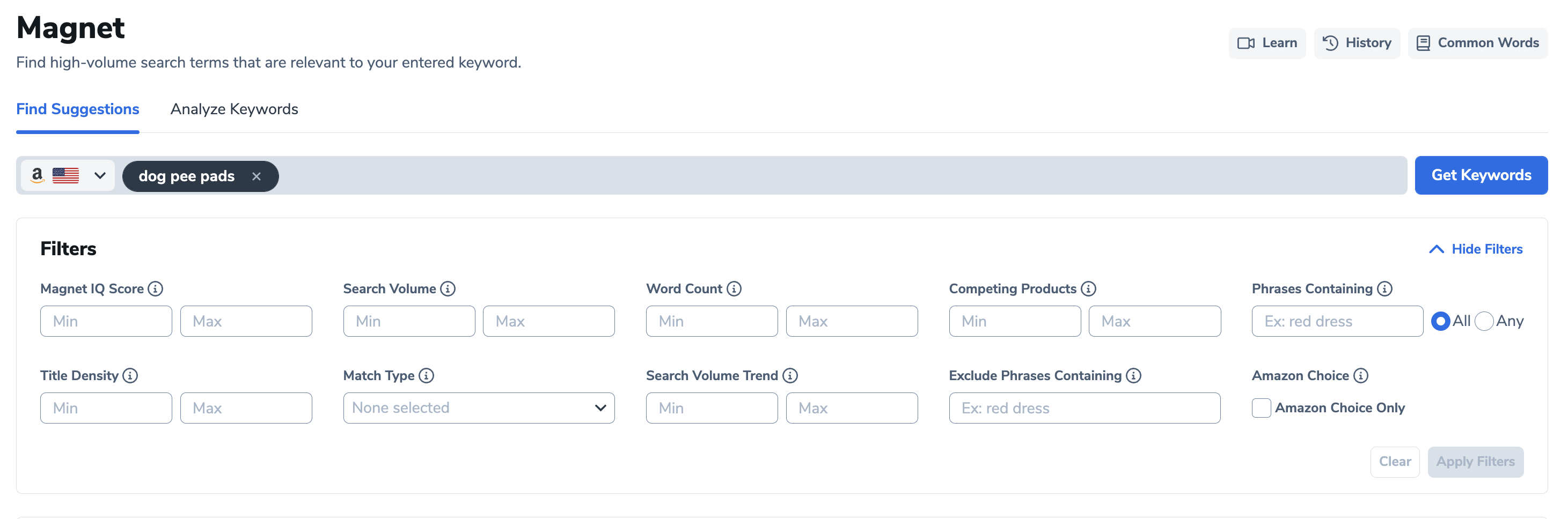Clear all filters
Image resolution: width=1568 pixels, height=519 pixels.
pos(1395,462)
